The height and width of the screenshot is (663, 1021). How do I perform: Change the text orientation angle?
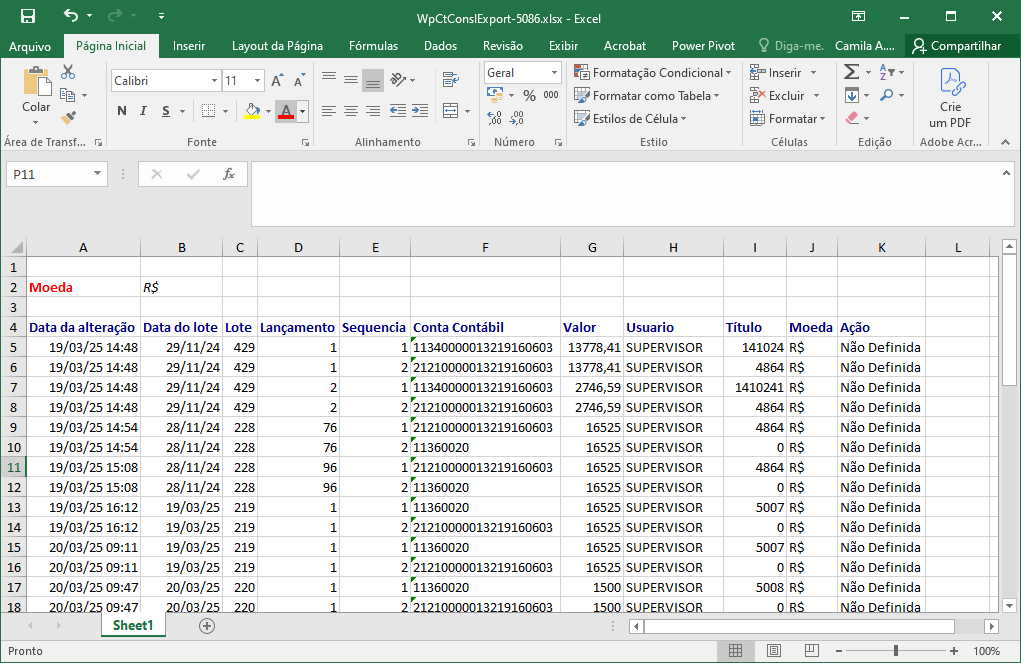click(398, 79)
